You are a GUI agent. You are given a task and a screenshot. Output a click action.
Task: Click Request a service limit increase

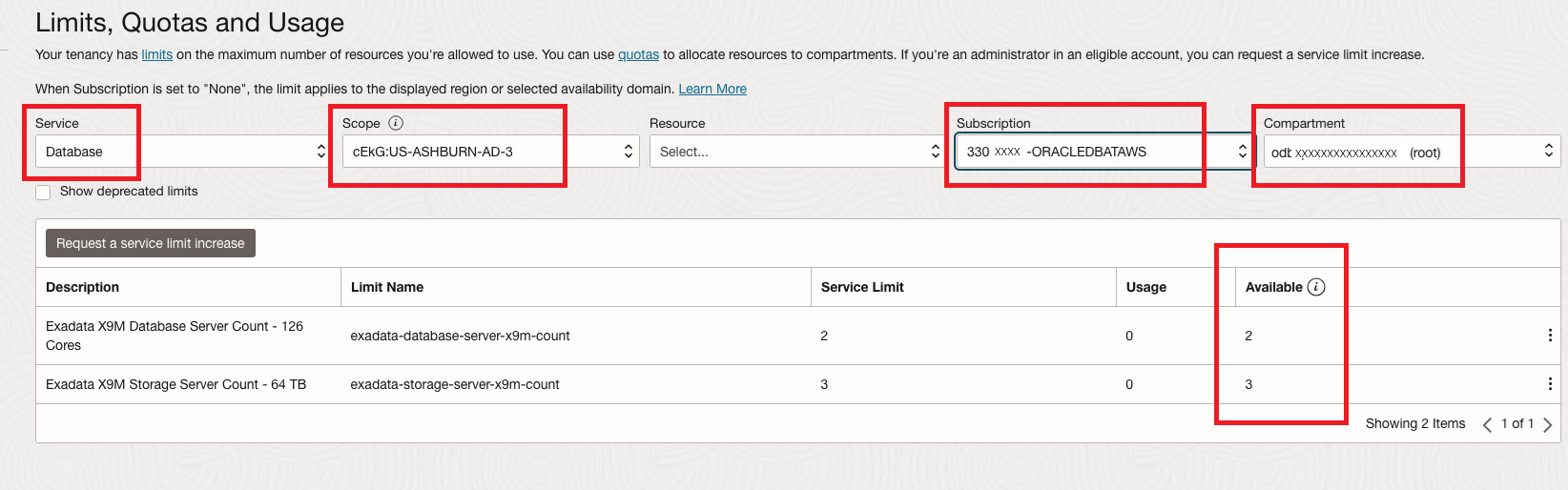[151, 243]
